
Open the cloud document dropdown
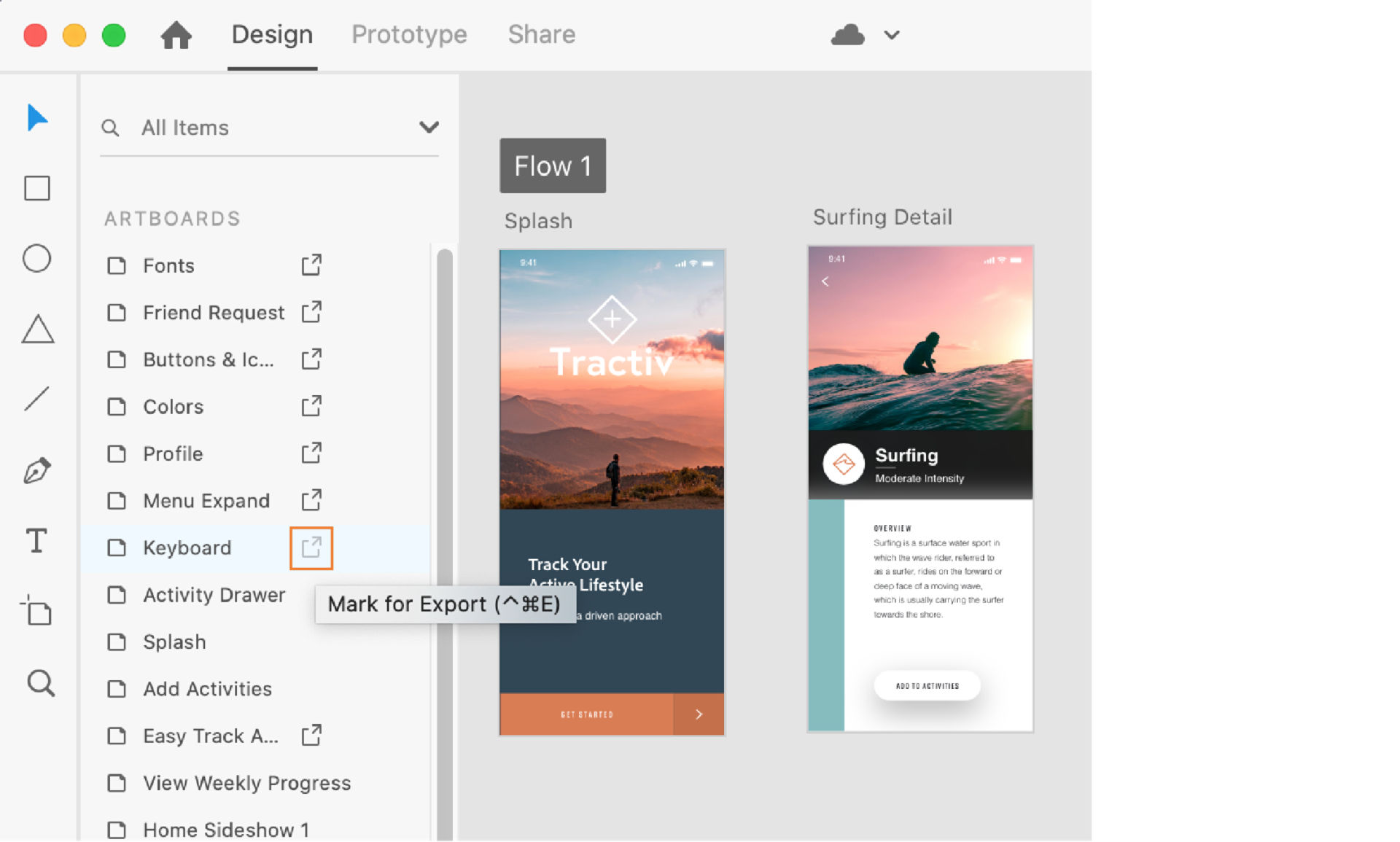(x=891, y=34)
